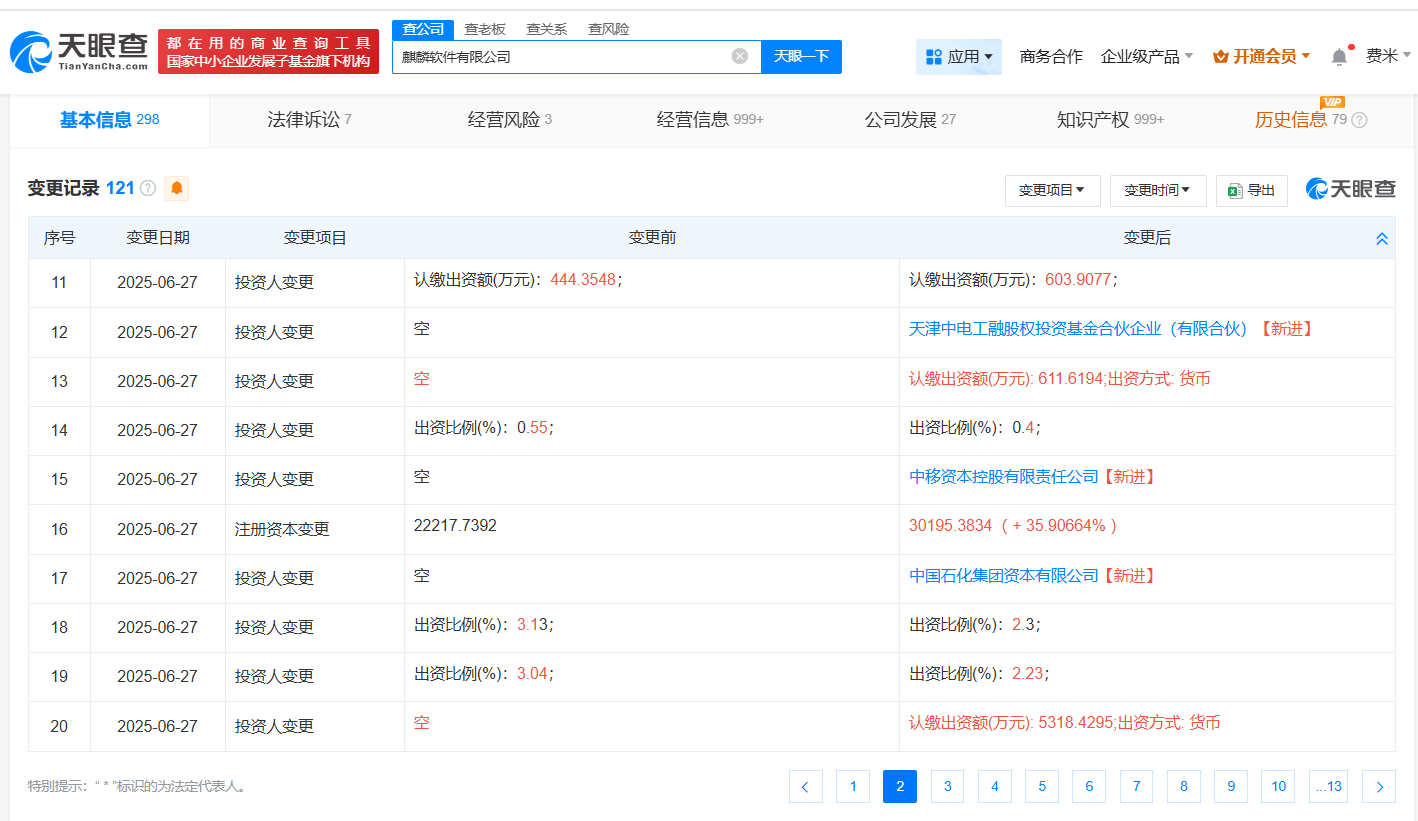This screenshot has width=1418, height=821.
Task: Go to page 8 in pagination
Action: coord(1183,787)
